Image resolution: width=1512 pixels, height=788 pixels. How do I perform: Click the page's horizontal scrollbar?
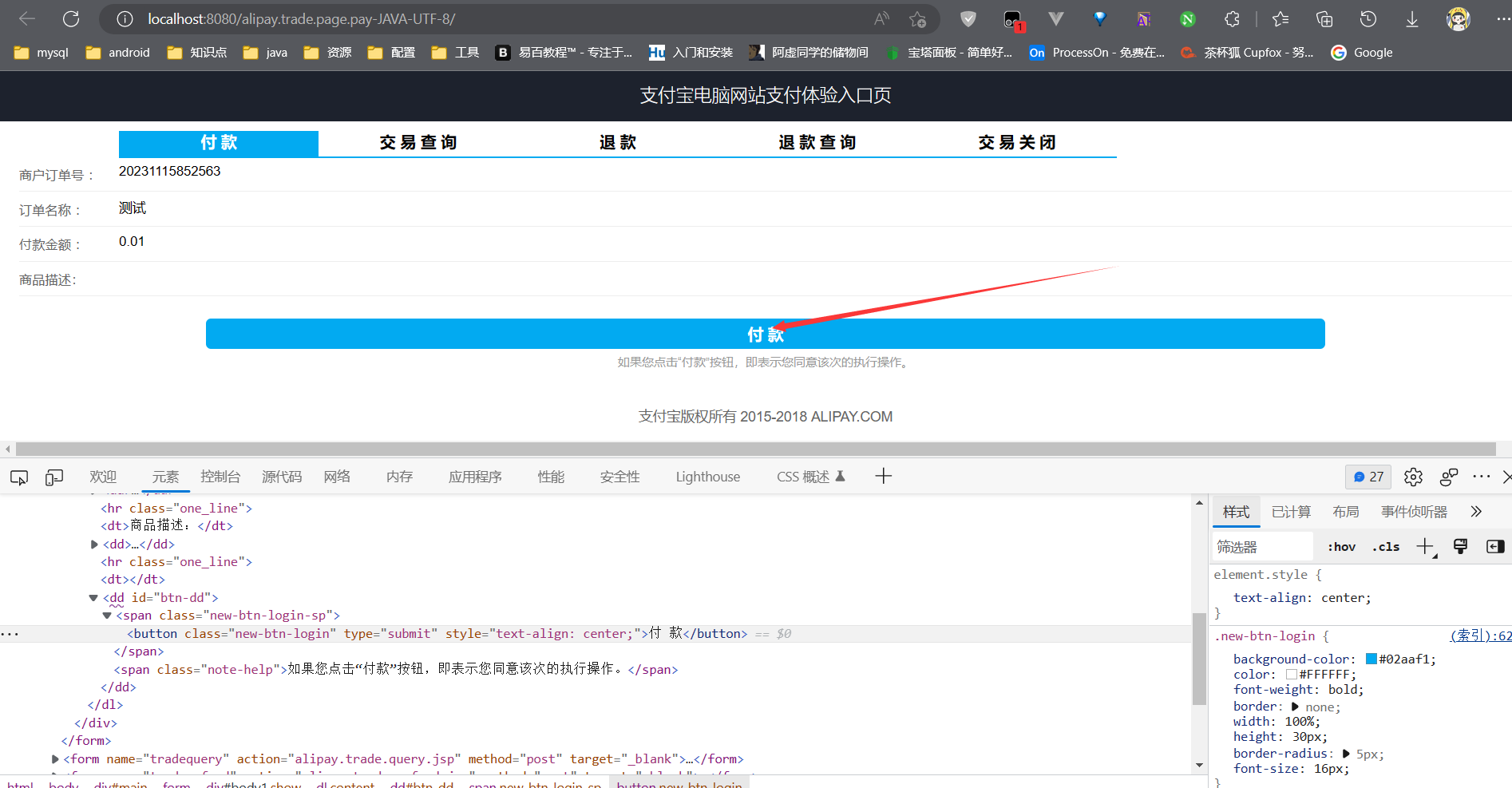coord(755,449)
